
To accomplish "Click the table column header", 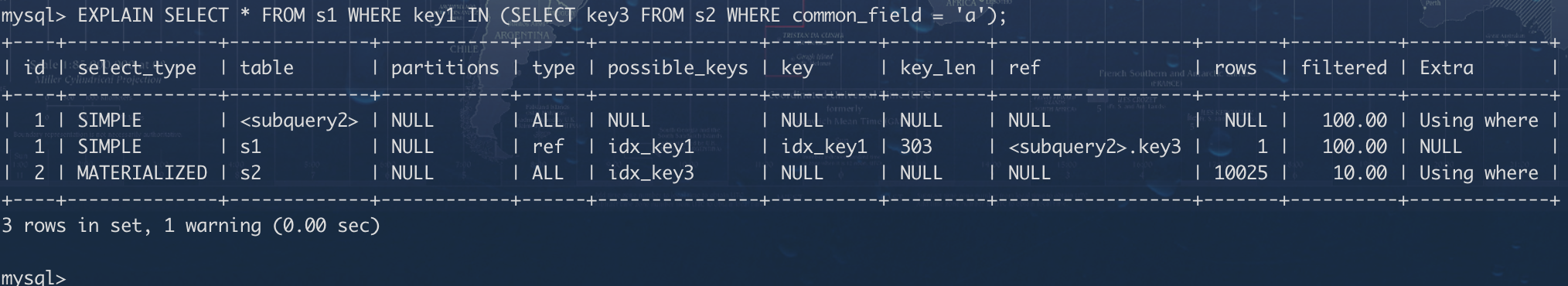I will [267, 68].
